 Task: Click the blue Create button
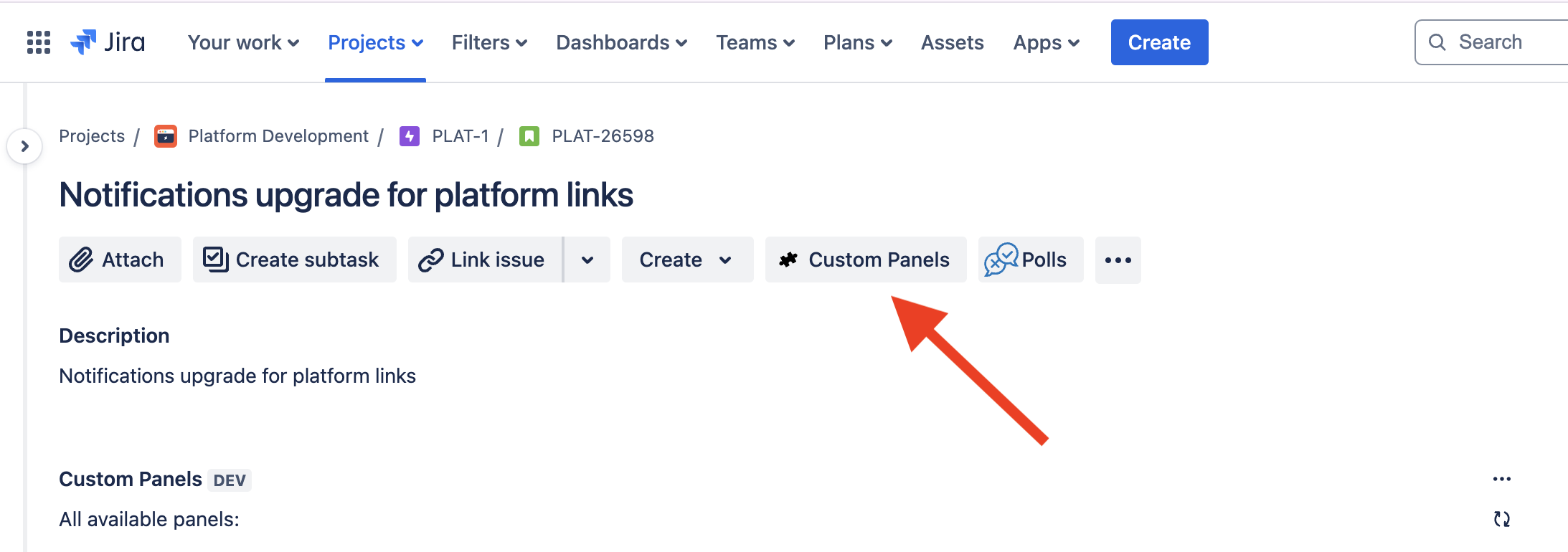point(1159,43)
